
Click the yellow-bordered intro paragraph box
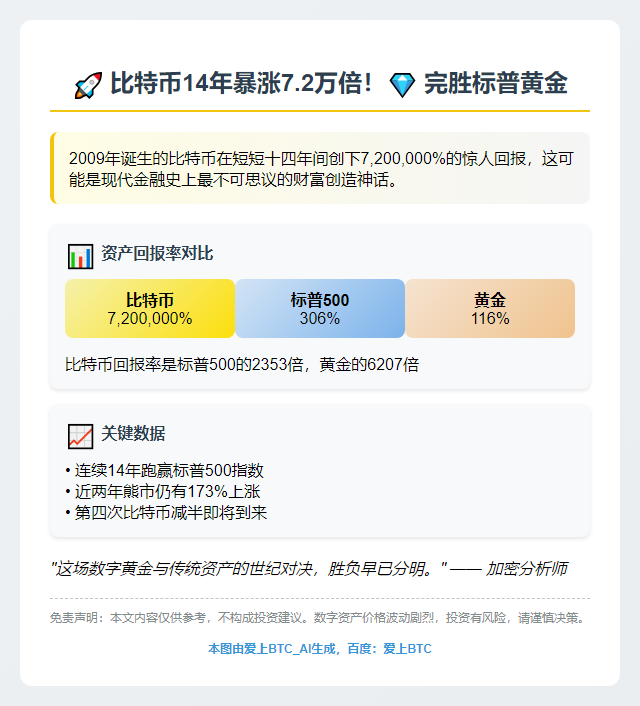coord(320,168)
